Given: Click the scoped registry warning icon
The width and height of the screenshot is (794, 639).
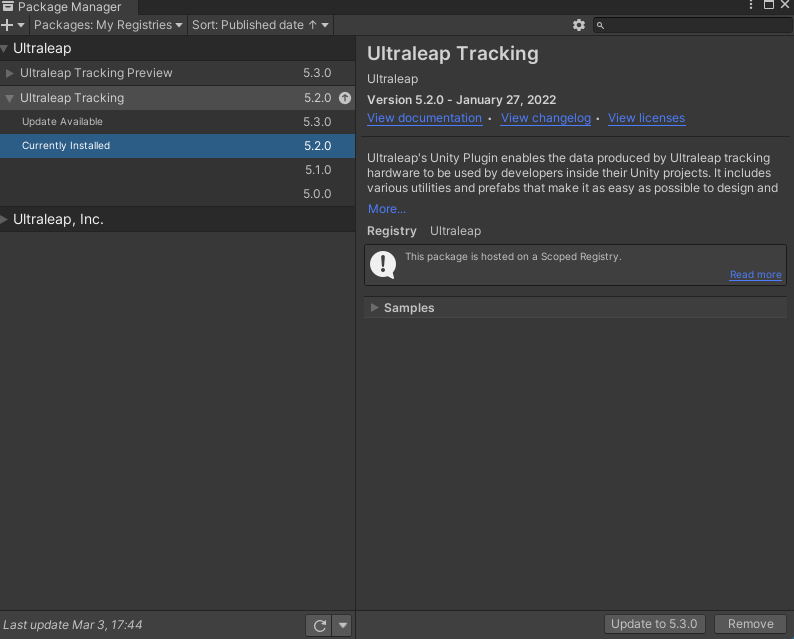Looking at the screenshot, I should click(x=383, y=264).
